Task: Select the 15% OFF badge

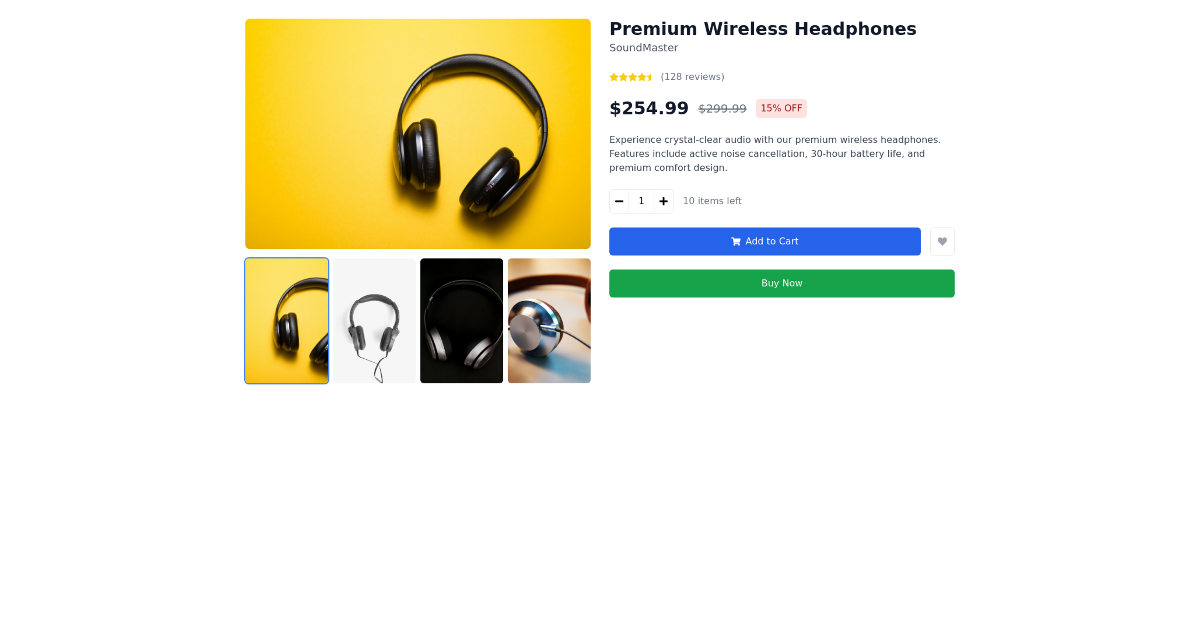Action: (781, 108)
